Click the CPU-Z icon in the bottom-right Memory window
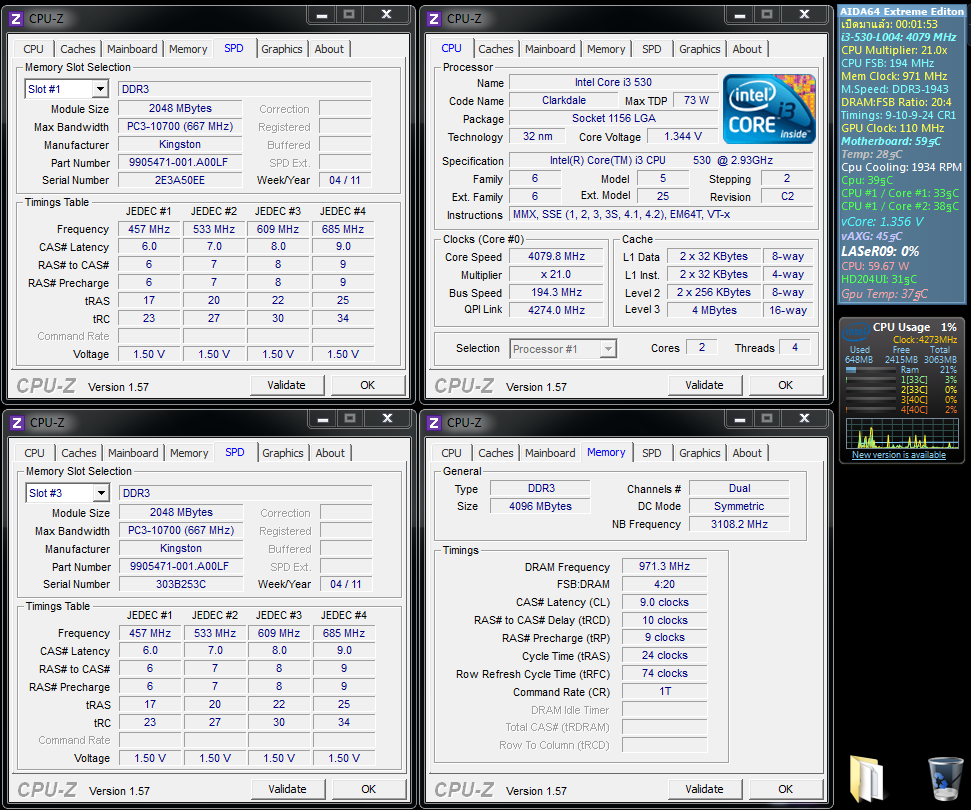 click(434, 422)
